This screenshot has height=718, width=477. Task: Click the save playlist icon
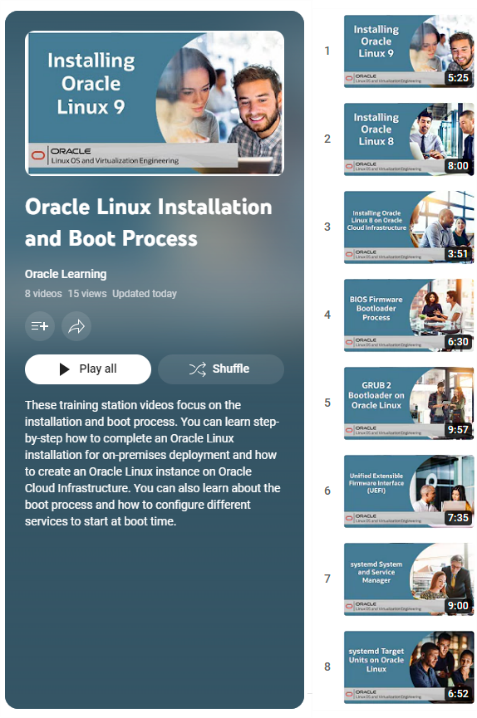pyautogui.click(x=40, y=326)
